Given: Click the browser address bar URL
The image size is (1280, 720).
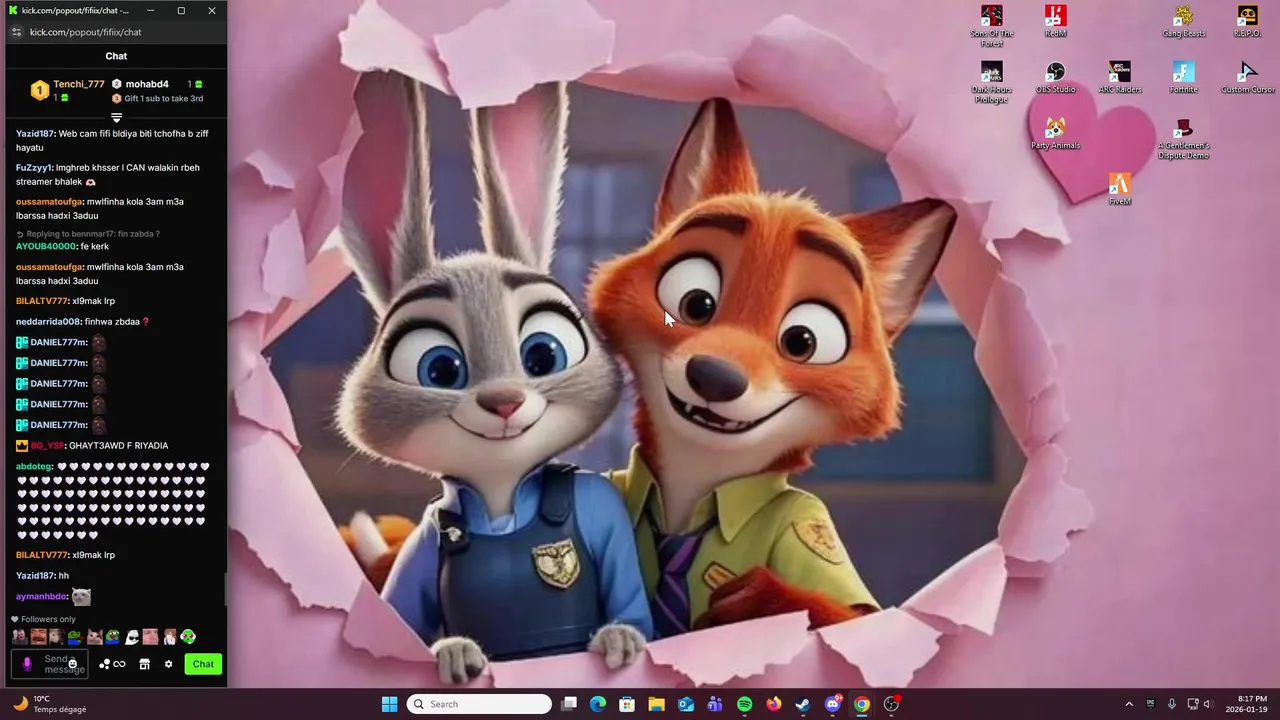Looking at the screenshot, I should tap(86, 32).
